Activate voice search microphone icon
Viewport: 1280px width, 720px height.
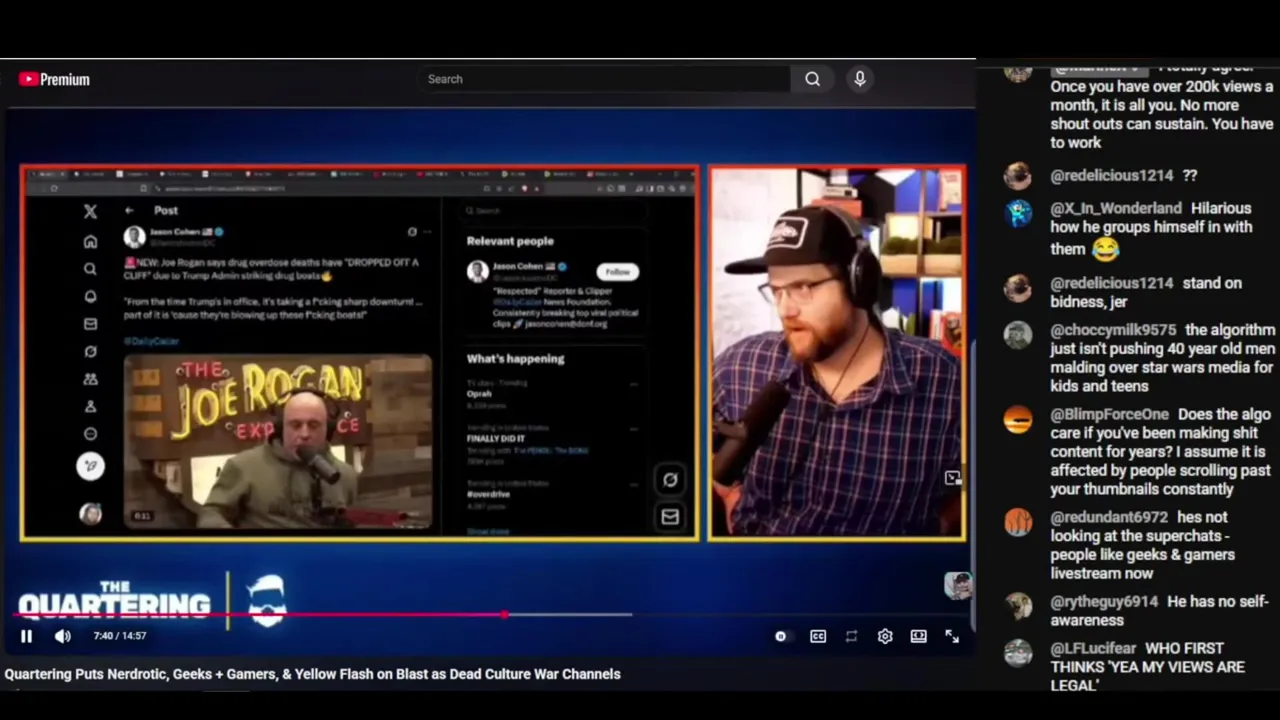tap(860, 79)
